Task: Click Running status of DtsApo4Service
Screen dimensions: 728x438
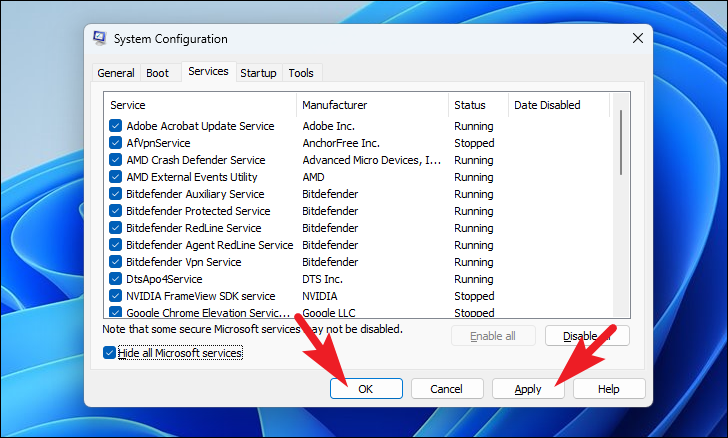Action: click(474, 279)
